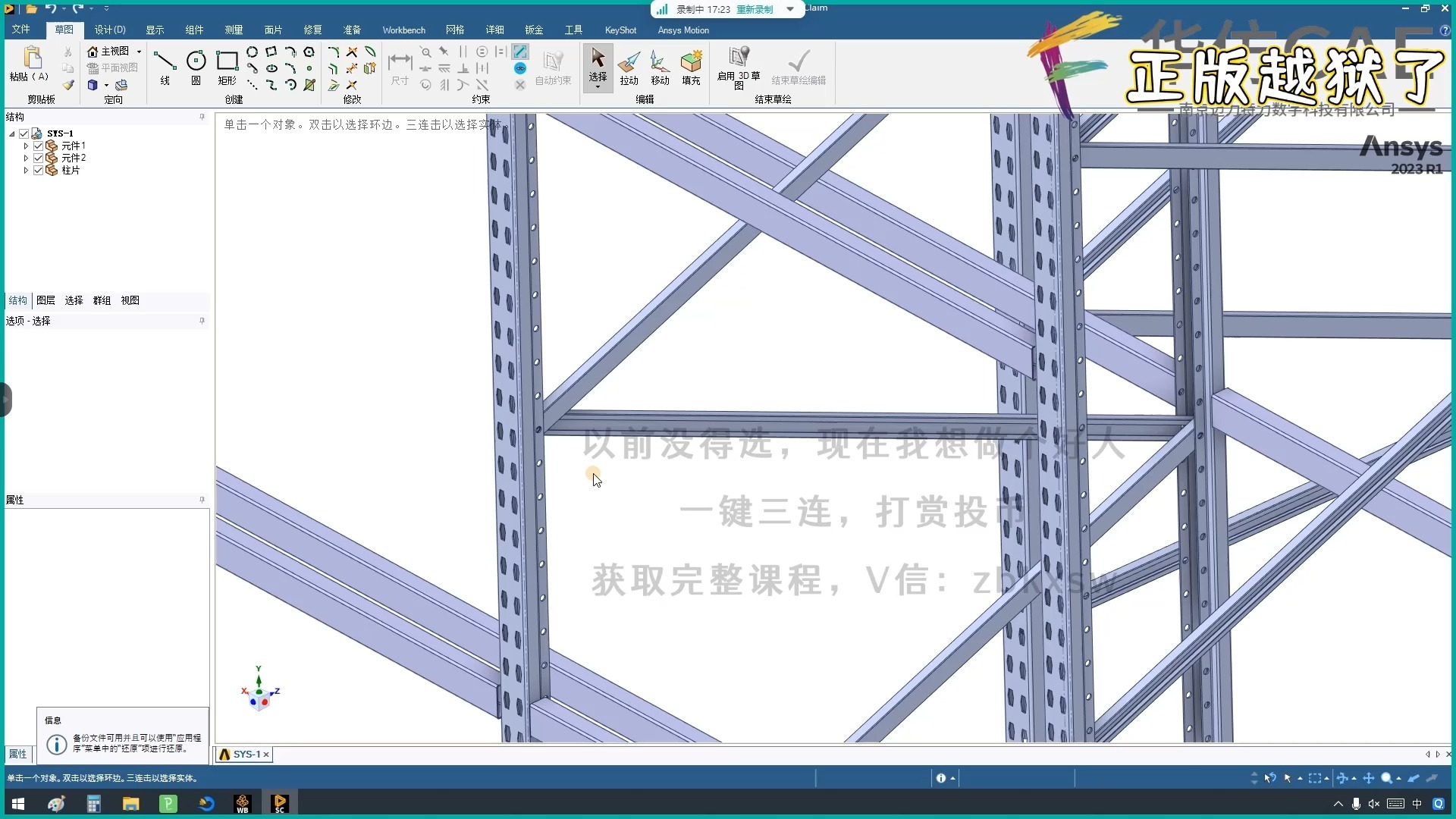The width and height of the screenshot is (1456, 819).
Task: Uncheck visibility of 元件1 component
Action: (x=38, y=146)
